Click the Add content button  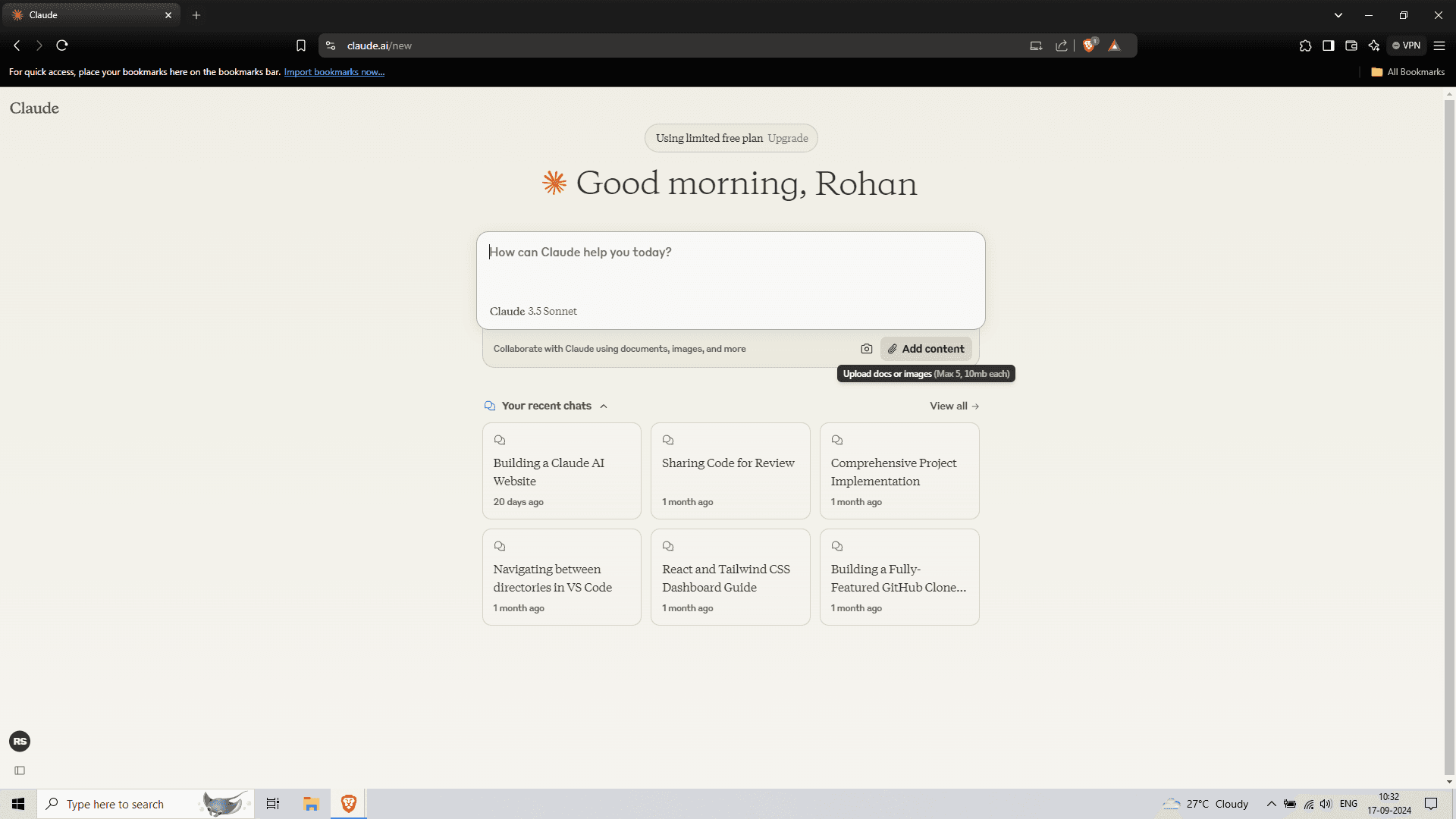(x=926, y=349)
